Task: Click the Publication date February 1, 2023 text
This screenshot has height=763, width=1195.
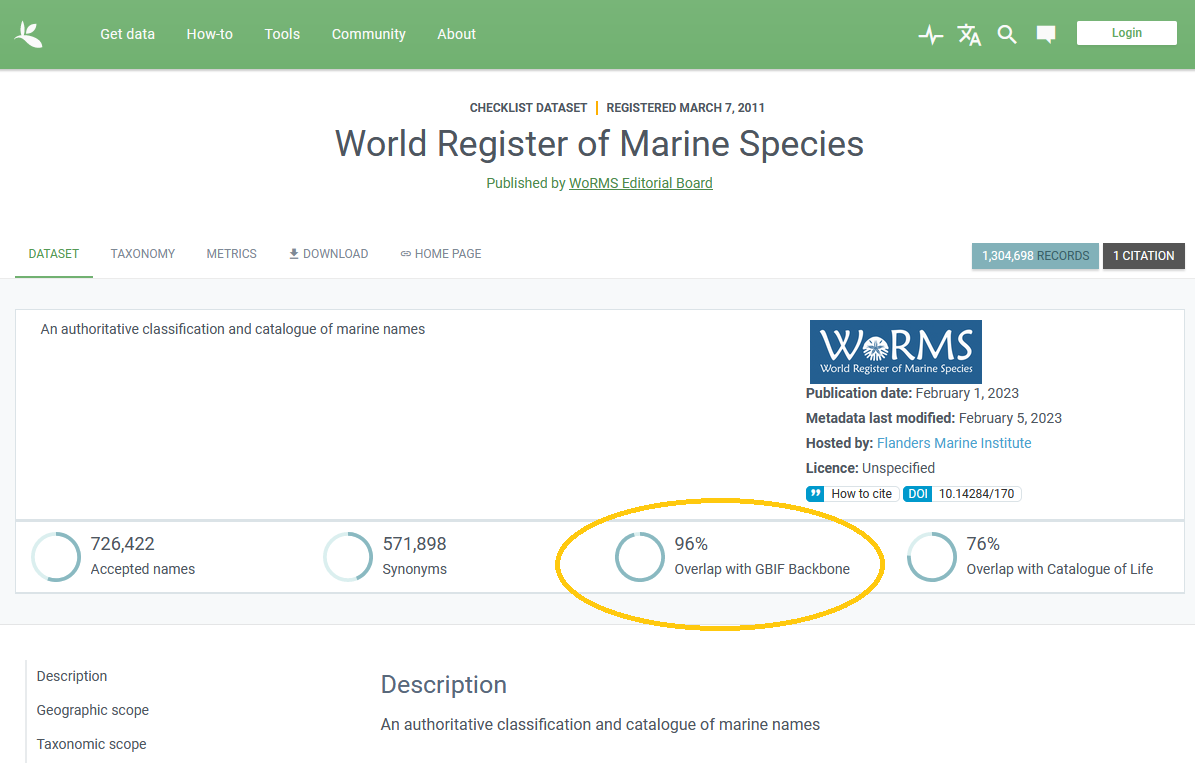Action: click(912, 393)
